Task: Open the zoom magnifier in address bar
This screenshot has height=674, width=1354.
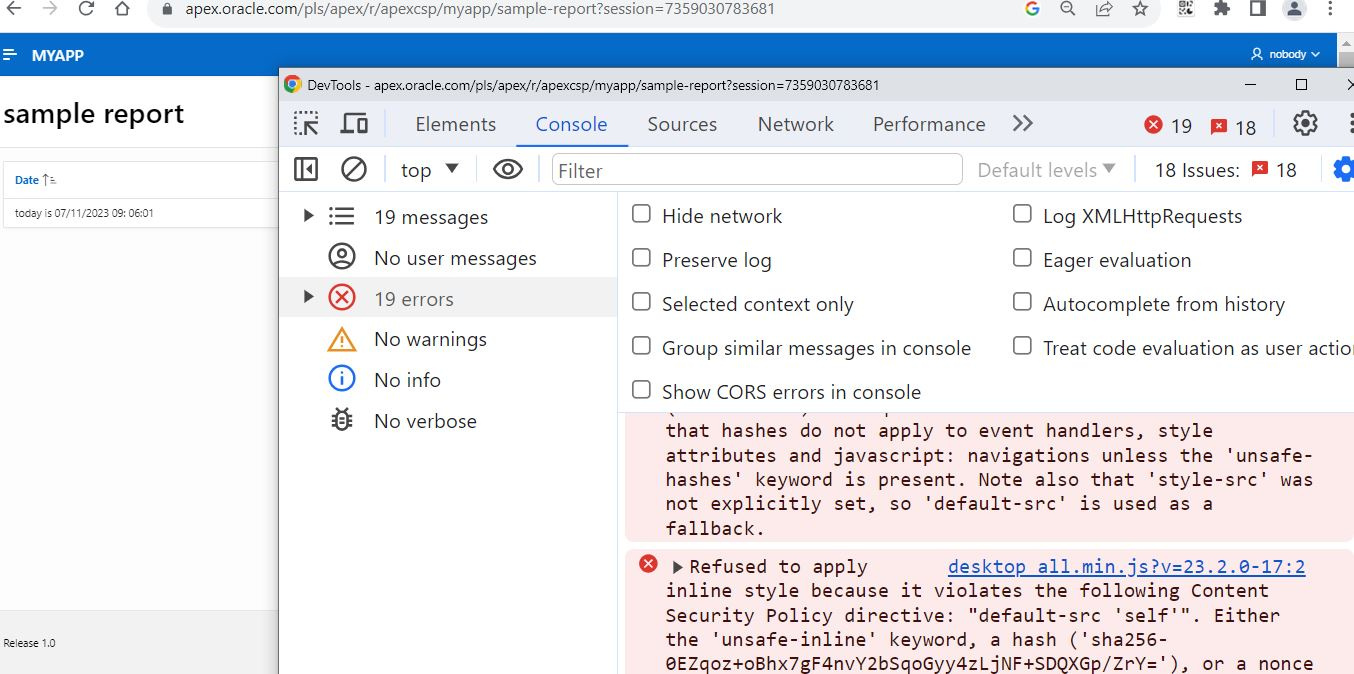Action: [x=1068, y=9]
